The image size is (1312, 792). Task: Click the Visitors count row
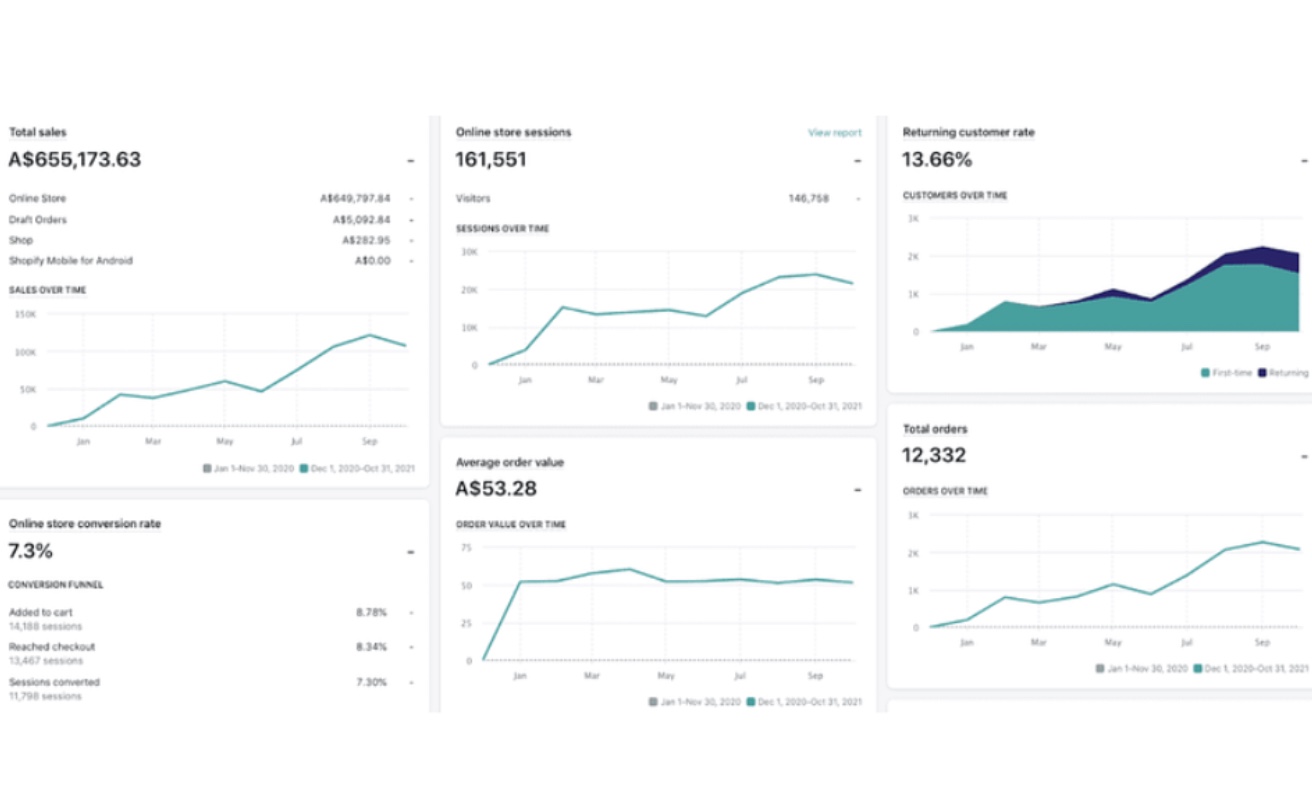pos(473,199)
